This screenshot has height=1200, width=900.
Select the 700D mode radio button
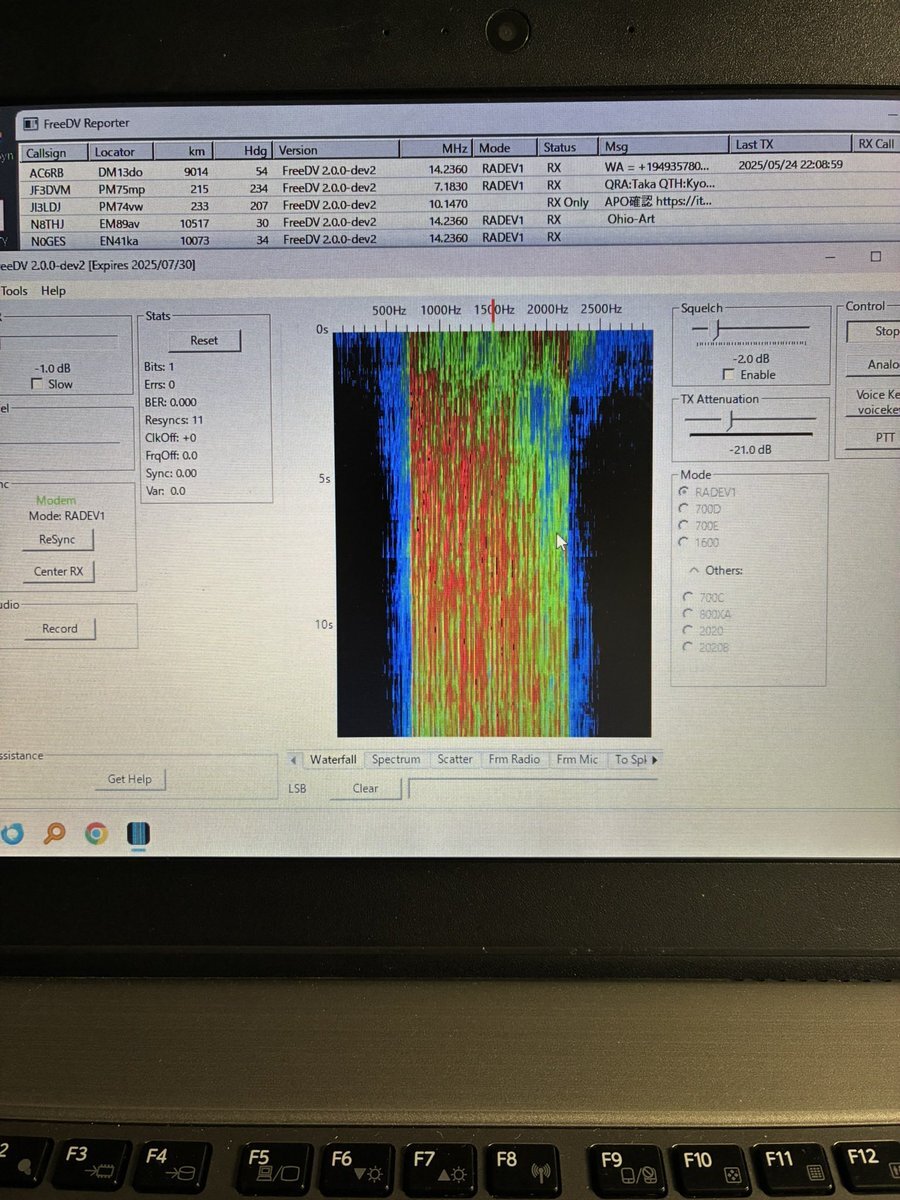point(684,509)
